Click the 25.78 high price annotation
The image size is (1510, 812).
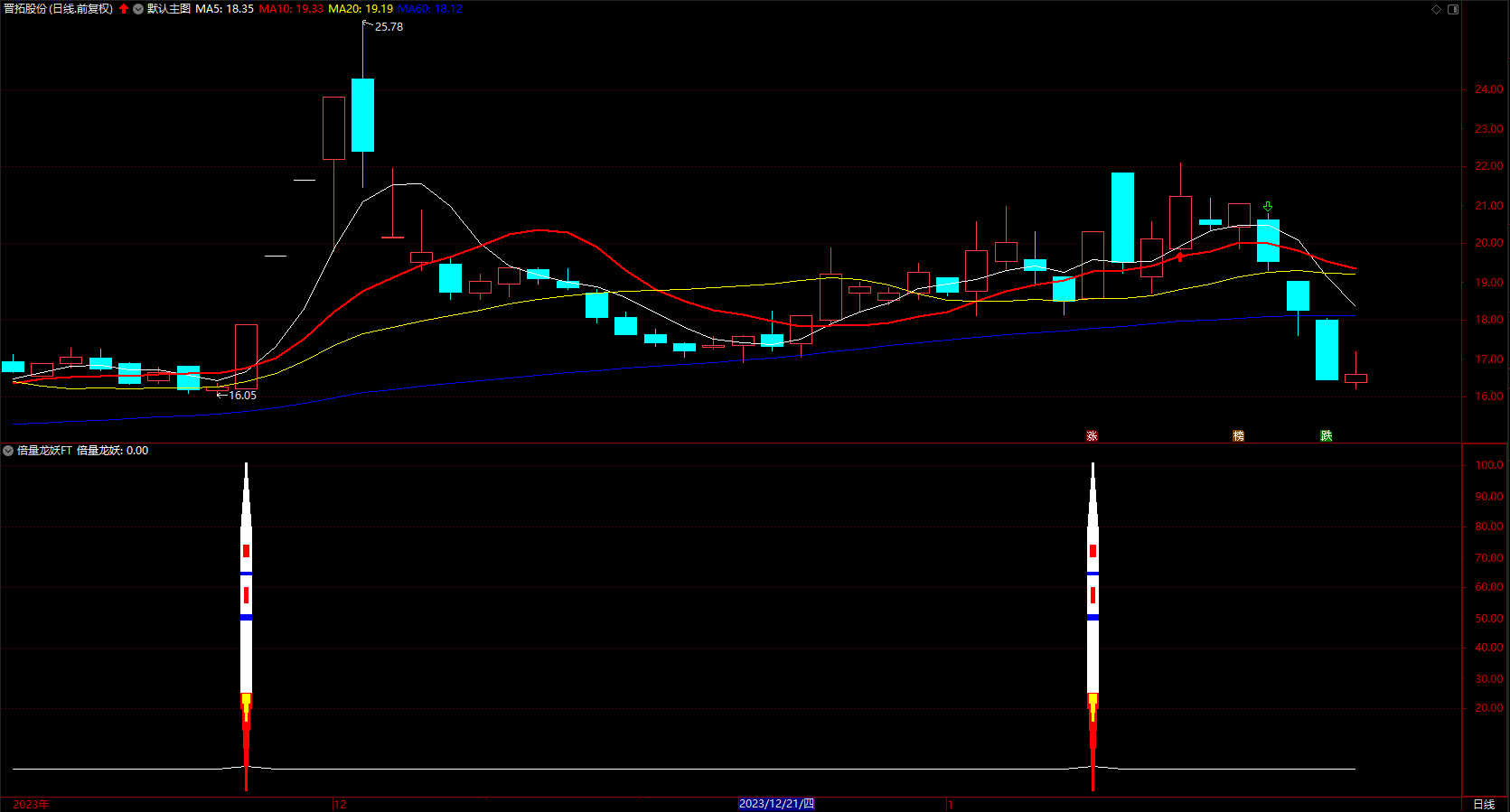(x=389, y=27)
